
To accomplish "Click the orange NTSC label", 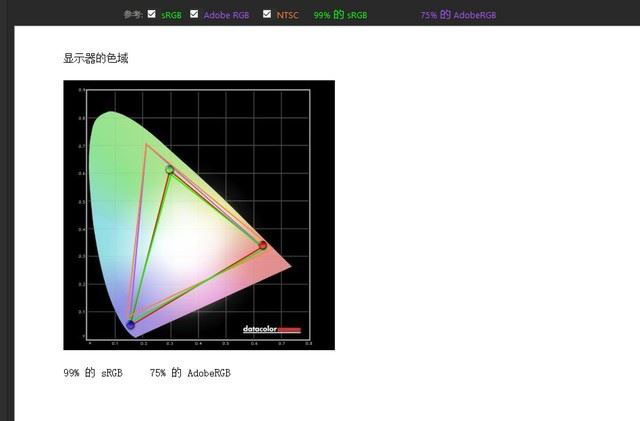I will [287, 15].
